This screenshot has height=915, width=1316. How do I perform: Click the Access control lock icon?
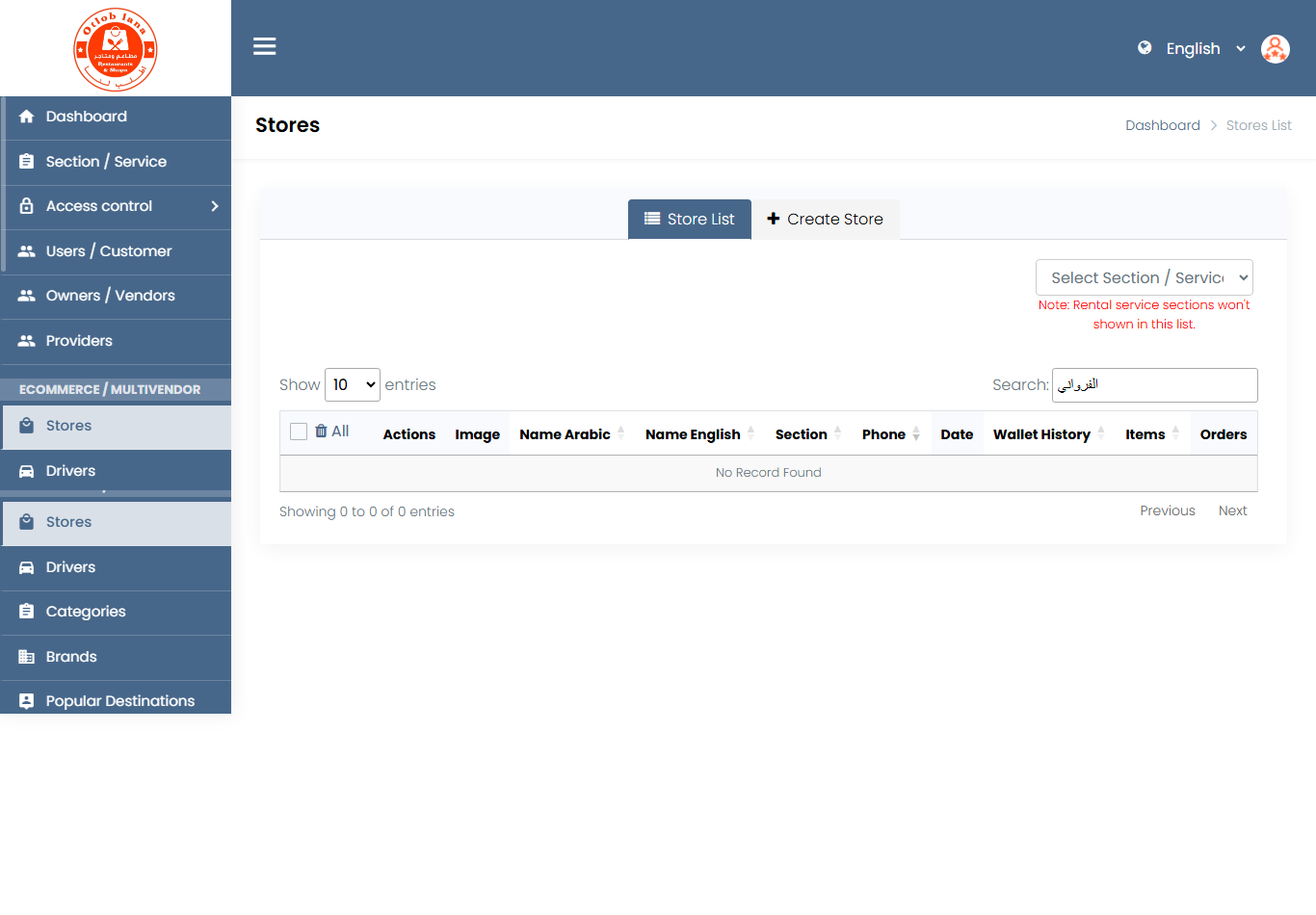tap(27, 206)
